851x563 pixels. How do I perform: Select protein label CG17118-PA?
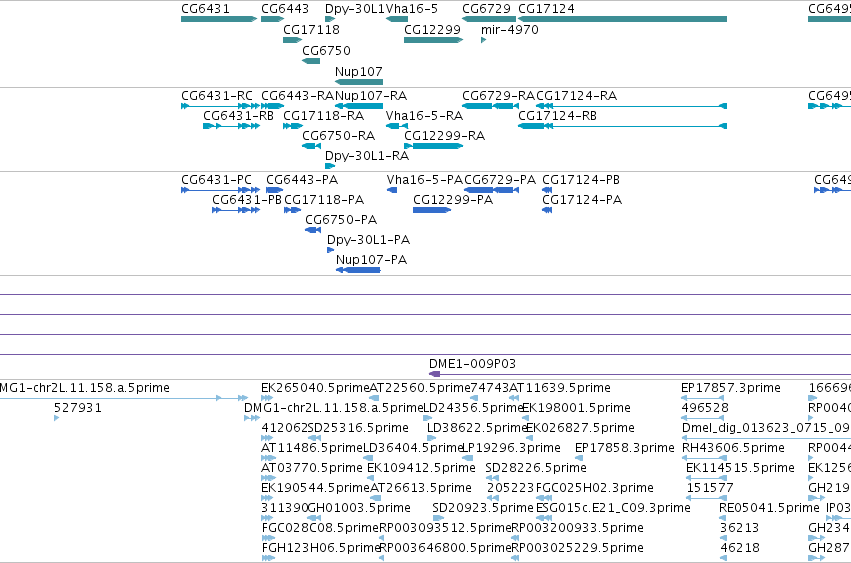(x=324, y=200)
